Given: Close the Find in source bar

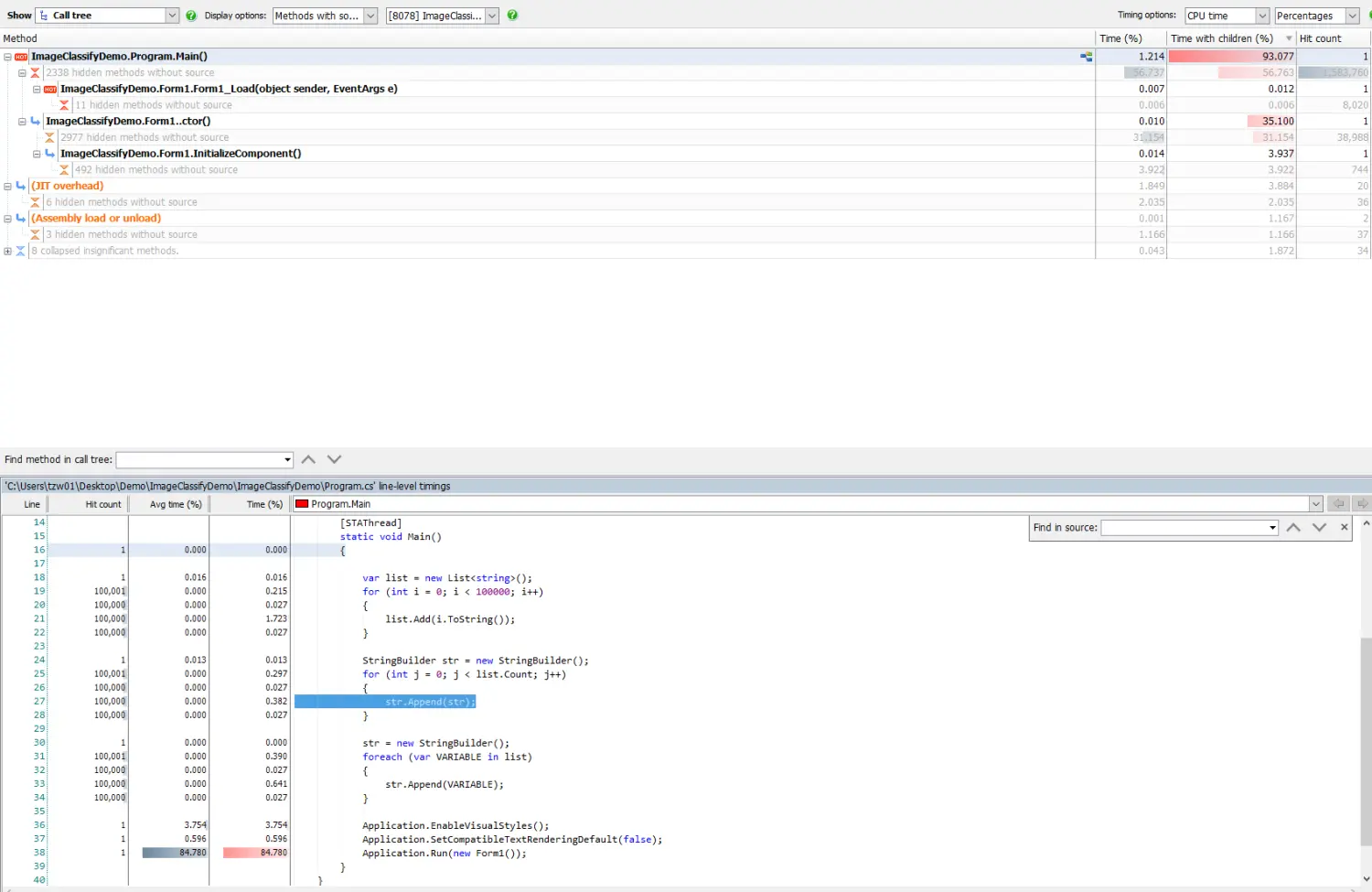Looking at the screenshot, I should pos(1344,528).
